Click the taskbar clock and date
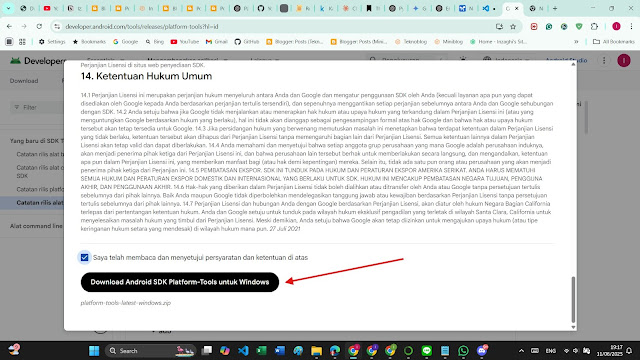640x360 pixels. pos(610,351)
